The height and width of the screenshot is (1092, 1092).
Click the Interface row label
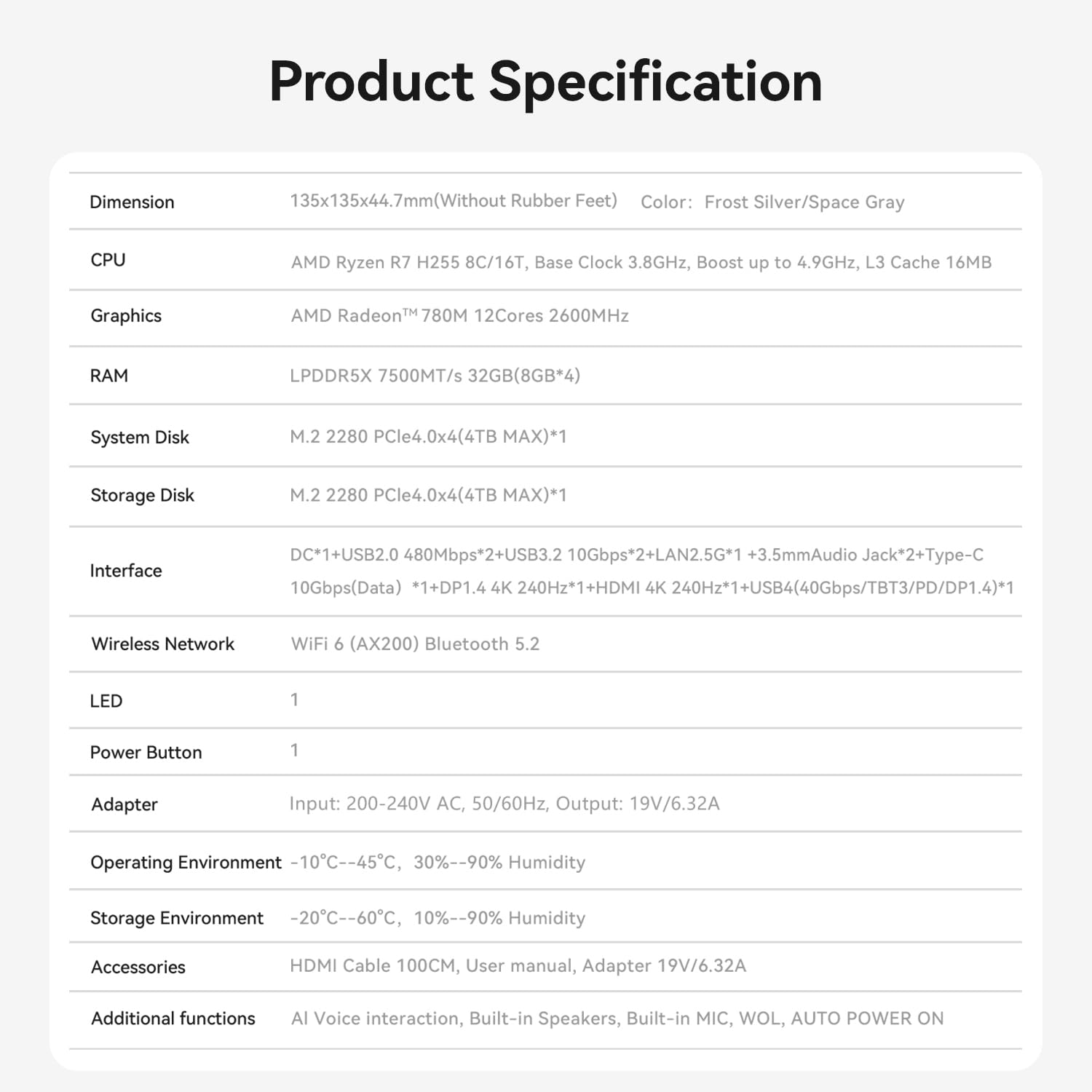point(126,571)
